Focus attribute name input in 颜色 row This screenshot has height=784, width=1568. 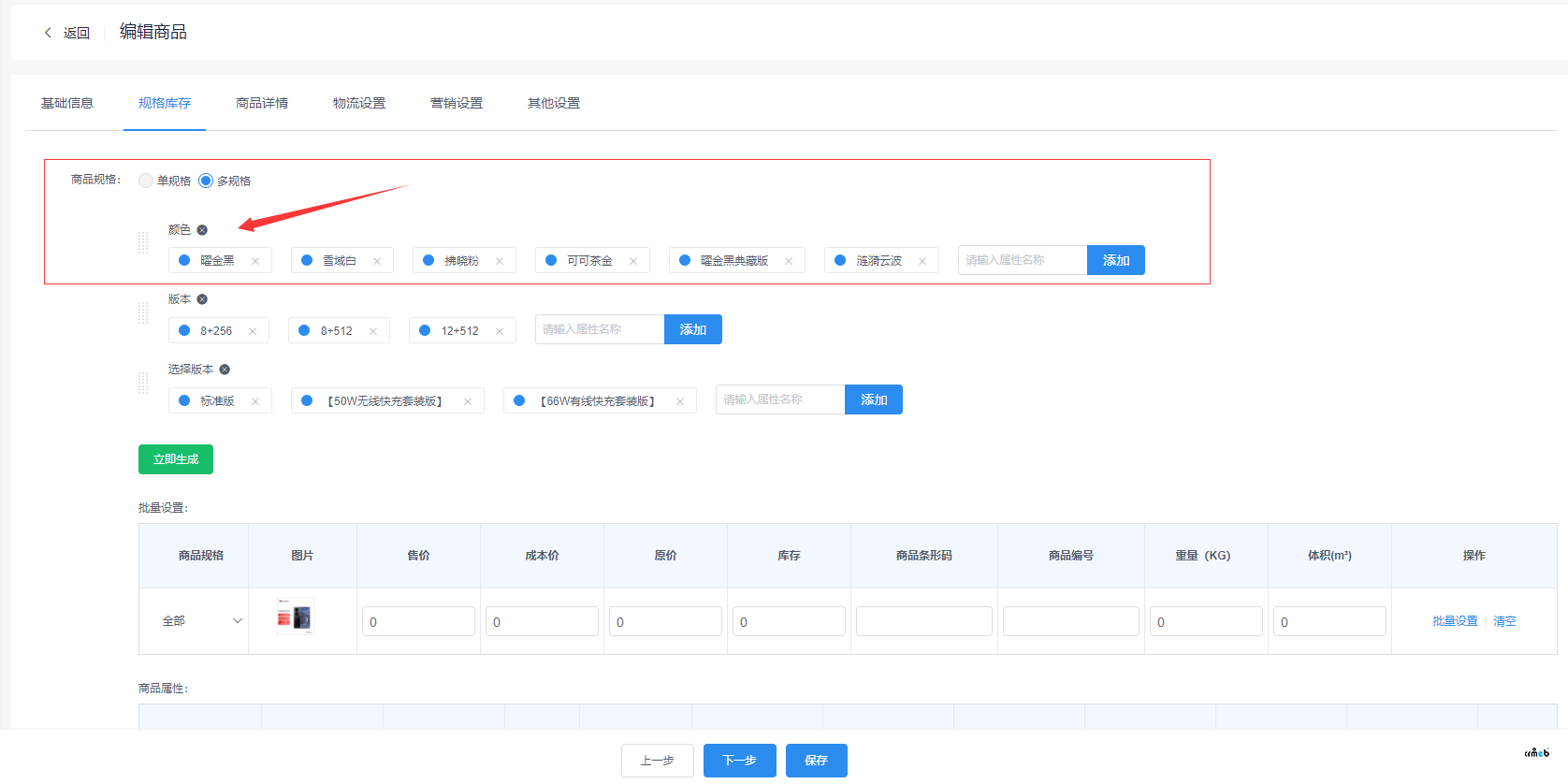pyautogui.click(x=1023, y=260)
